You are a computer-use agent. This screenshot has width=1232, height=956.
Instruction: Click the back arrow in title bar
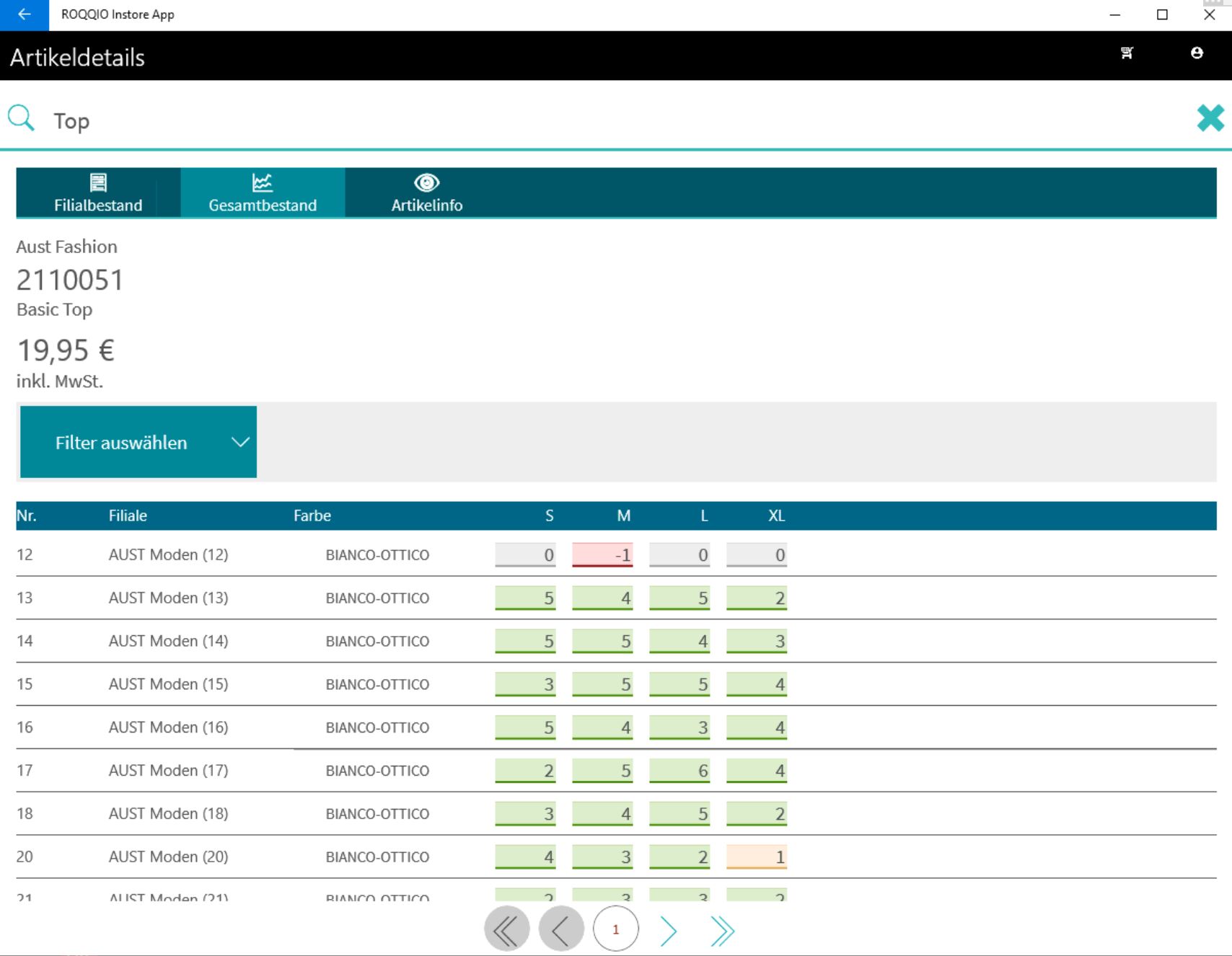(24, 15)
